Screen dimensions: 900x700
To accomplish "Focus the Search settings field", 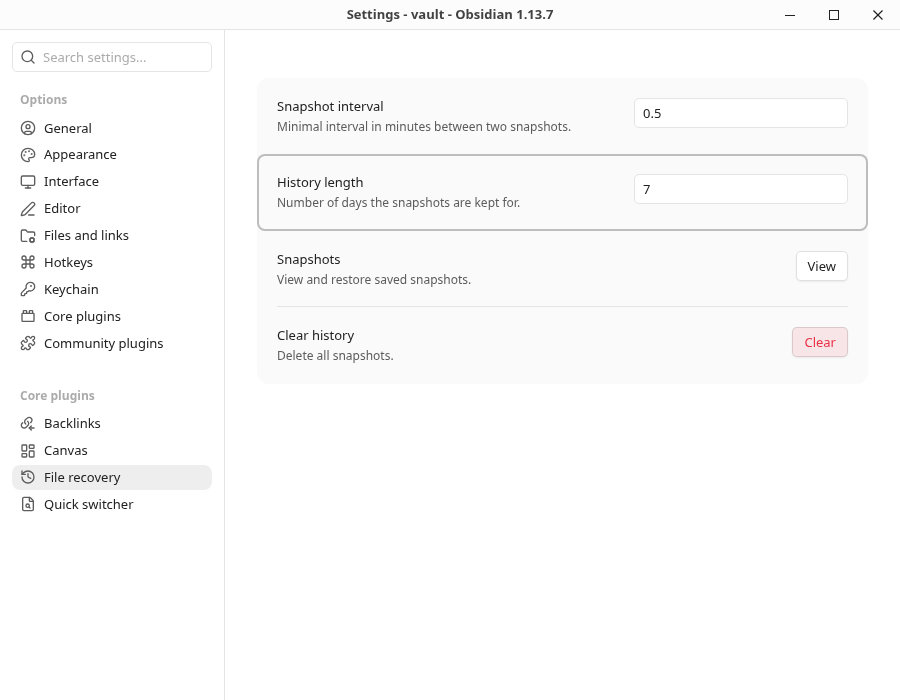I will 112,57.
